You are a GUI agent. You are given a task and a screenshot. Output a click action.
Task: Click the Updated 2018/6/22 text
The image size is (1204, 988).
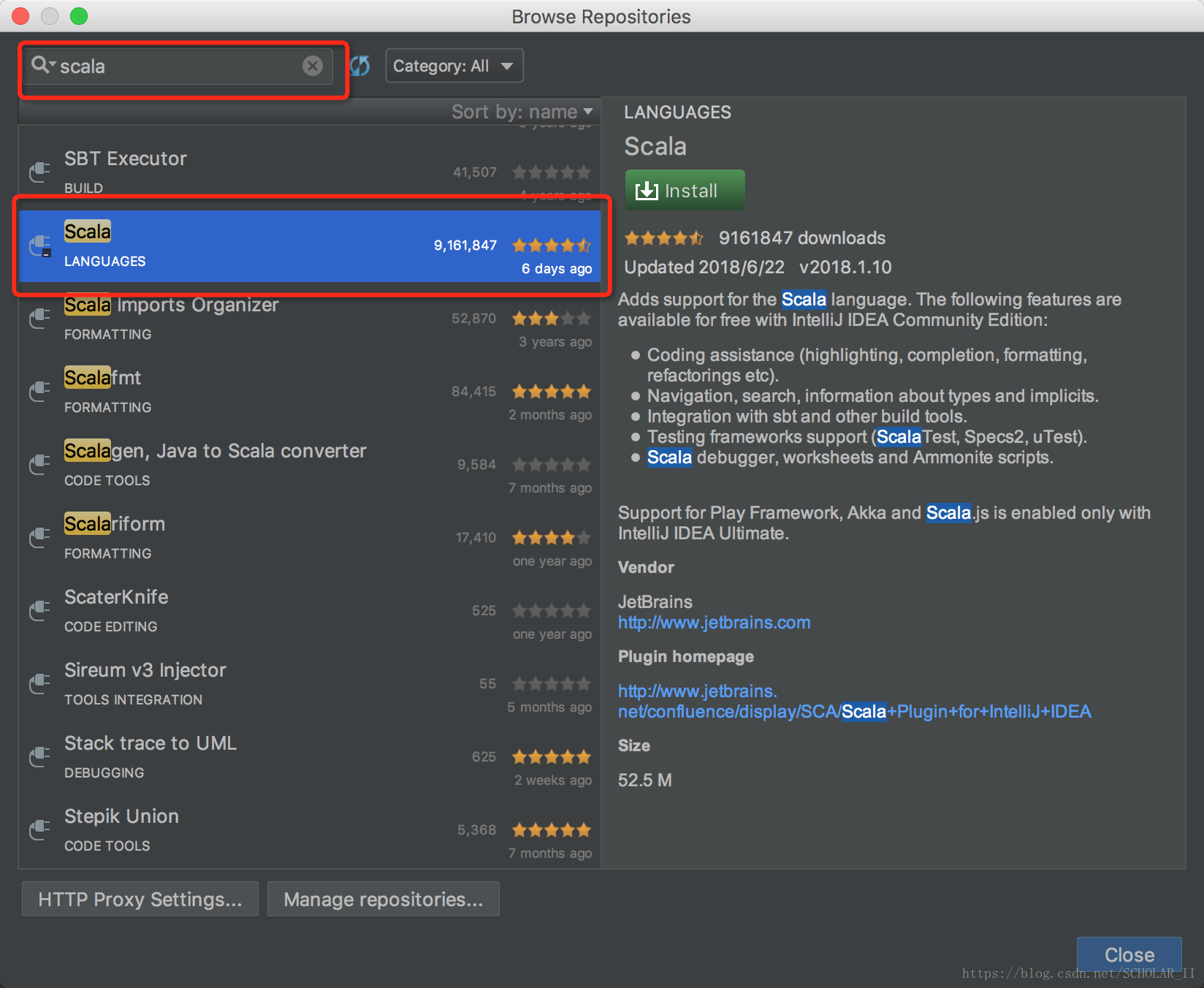[x=704, y=267]
